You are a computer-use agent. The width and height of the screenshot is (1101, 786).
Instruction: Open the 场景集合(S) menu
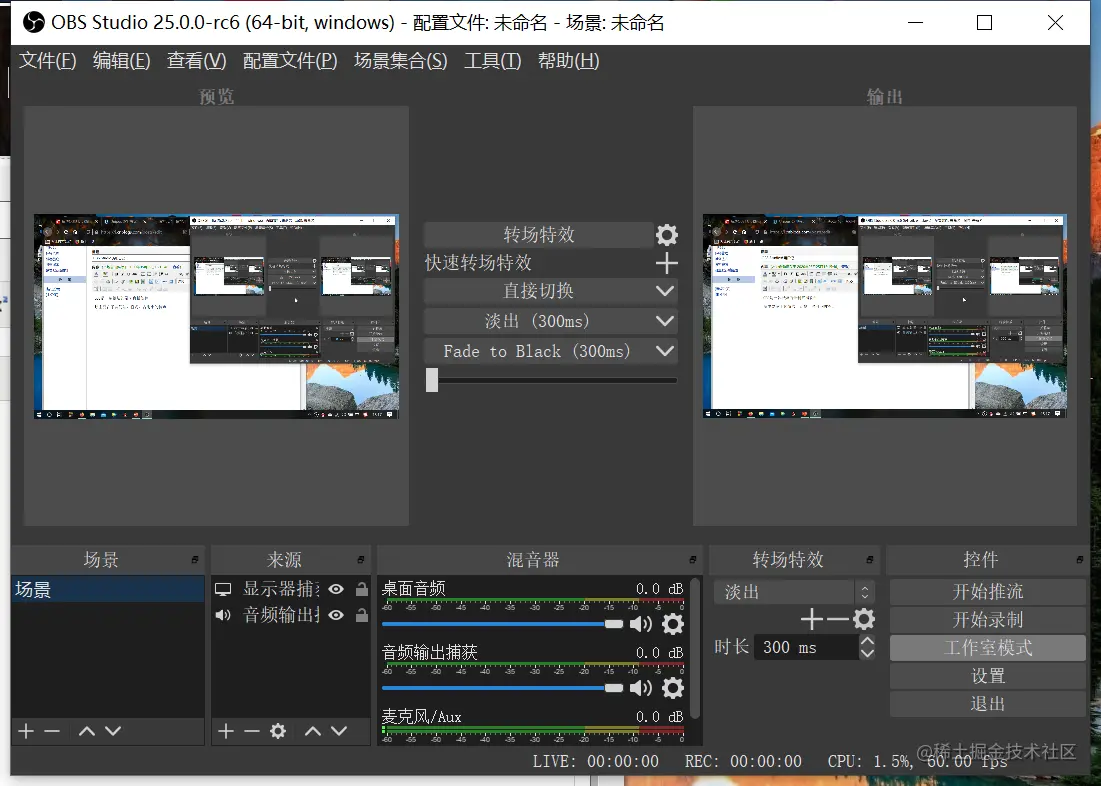[400, 60]
